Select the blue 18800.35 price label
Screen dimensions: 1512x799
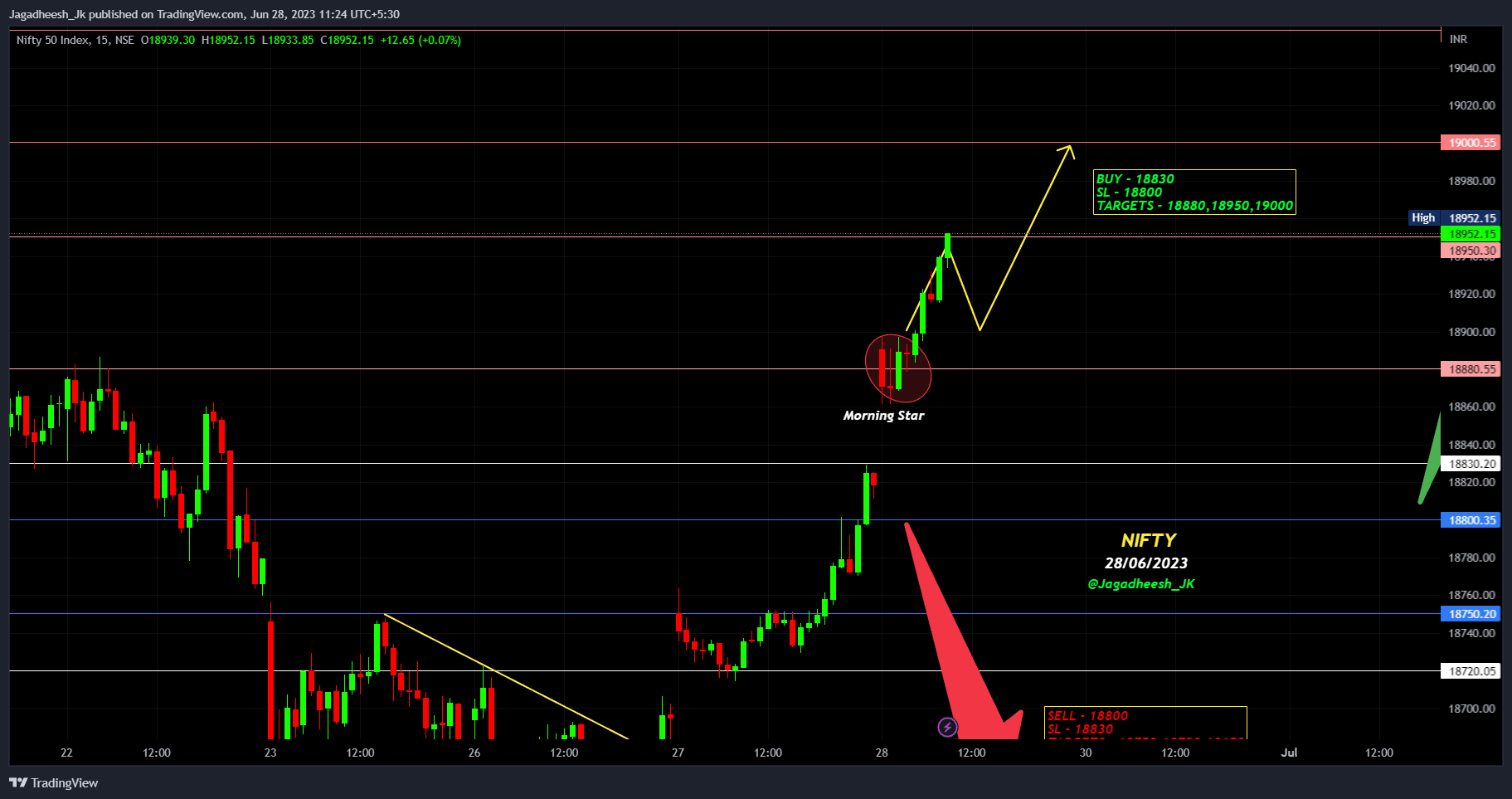[1471, 520]
